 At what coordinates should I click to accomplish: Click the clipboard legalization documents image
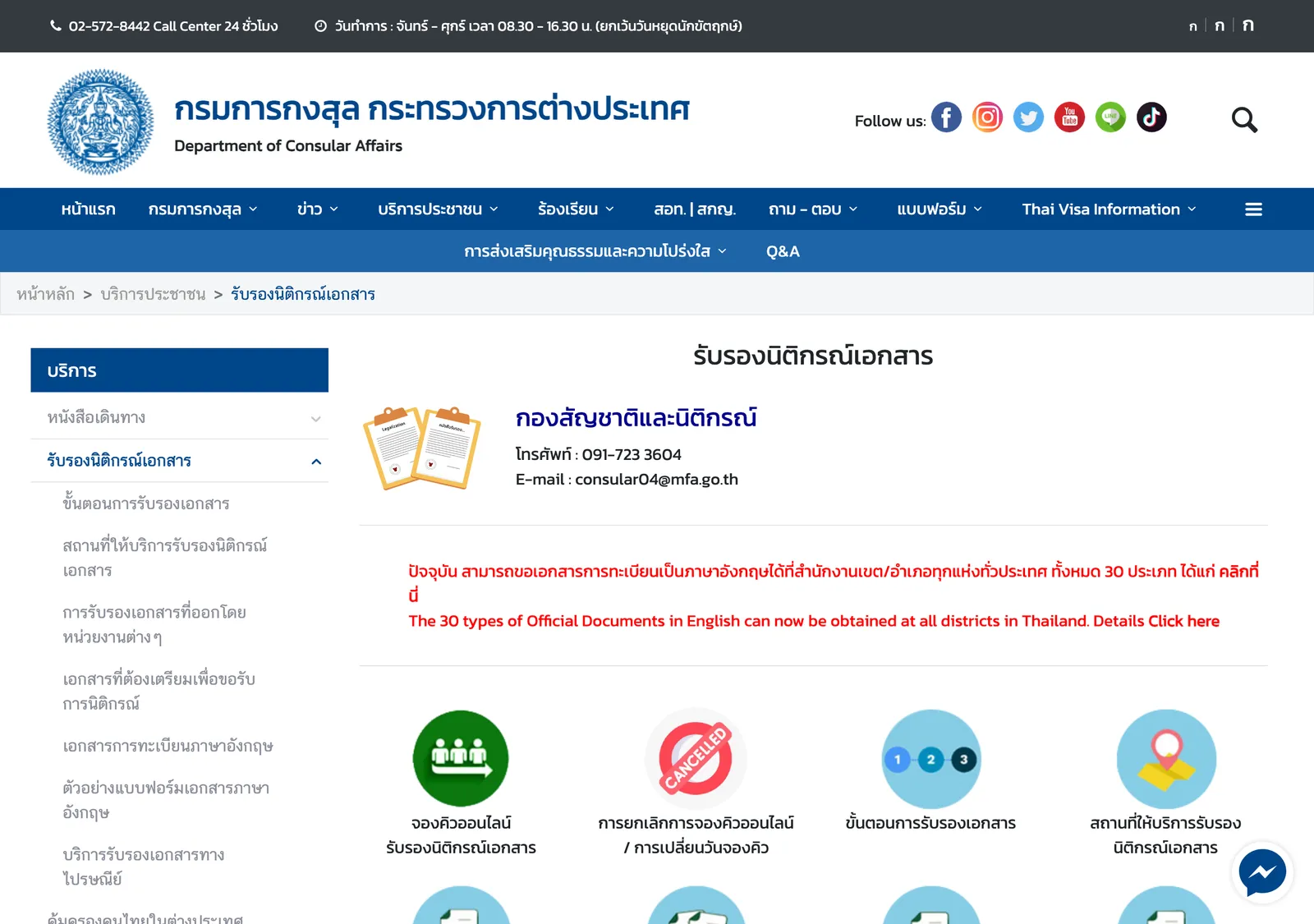[x=422, y=448]
